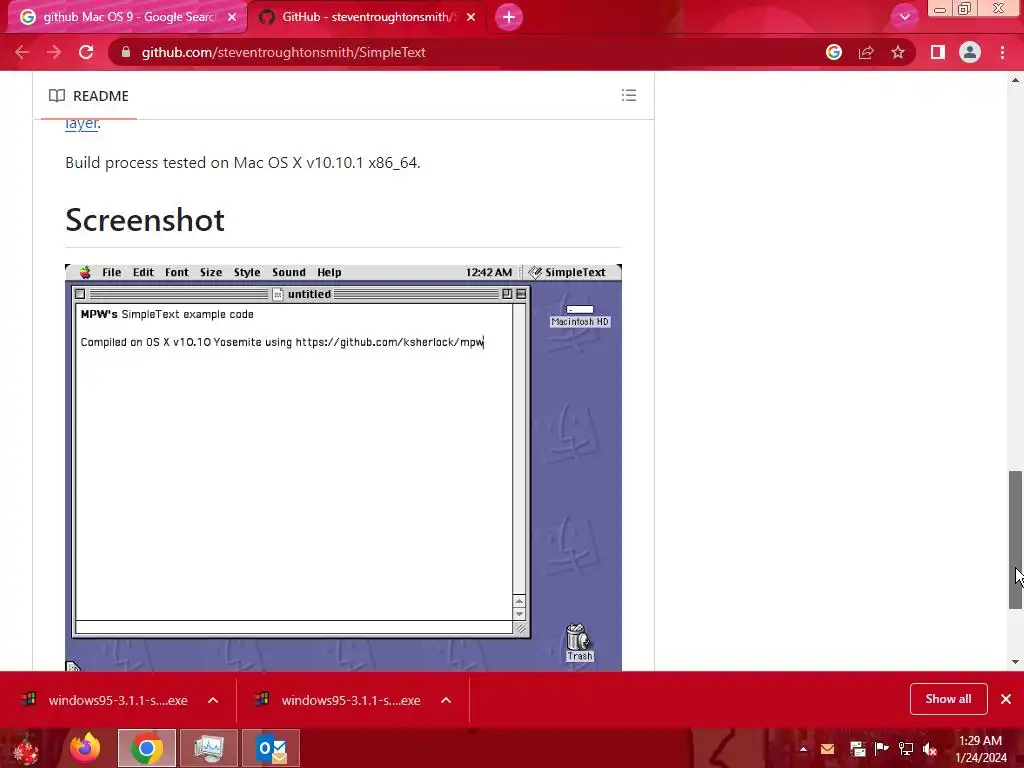This screenshot has width=1024, height=768.
Task: Click the scrollbar down arrow
Action: 1015,662
